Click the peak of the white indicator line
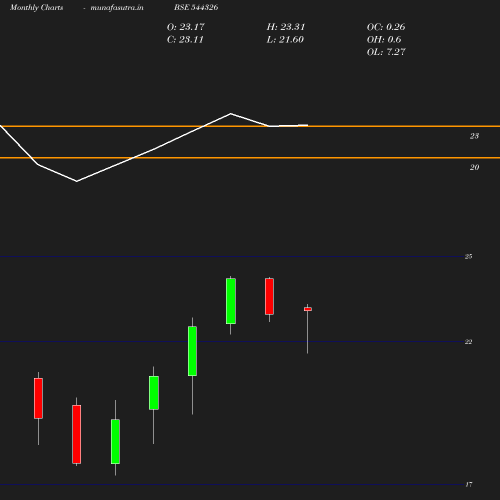The width and height of the screenshot is (500, 500). click(x=231, y=114)
